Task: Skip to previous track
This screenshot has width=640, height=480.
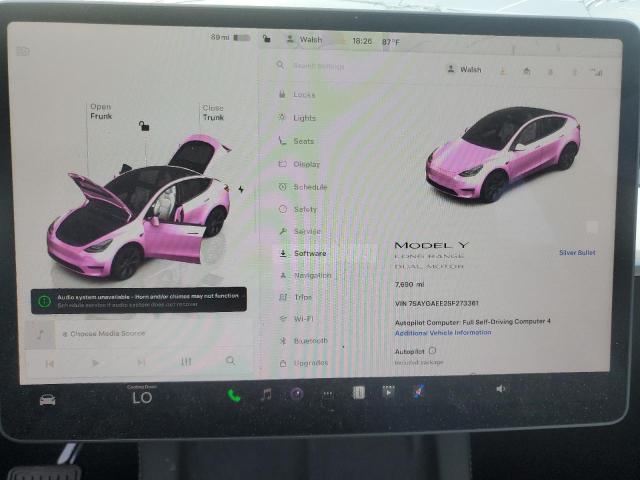Action: pyautogui.click(x=50, y=364)
